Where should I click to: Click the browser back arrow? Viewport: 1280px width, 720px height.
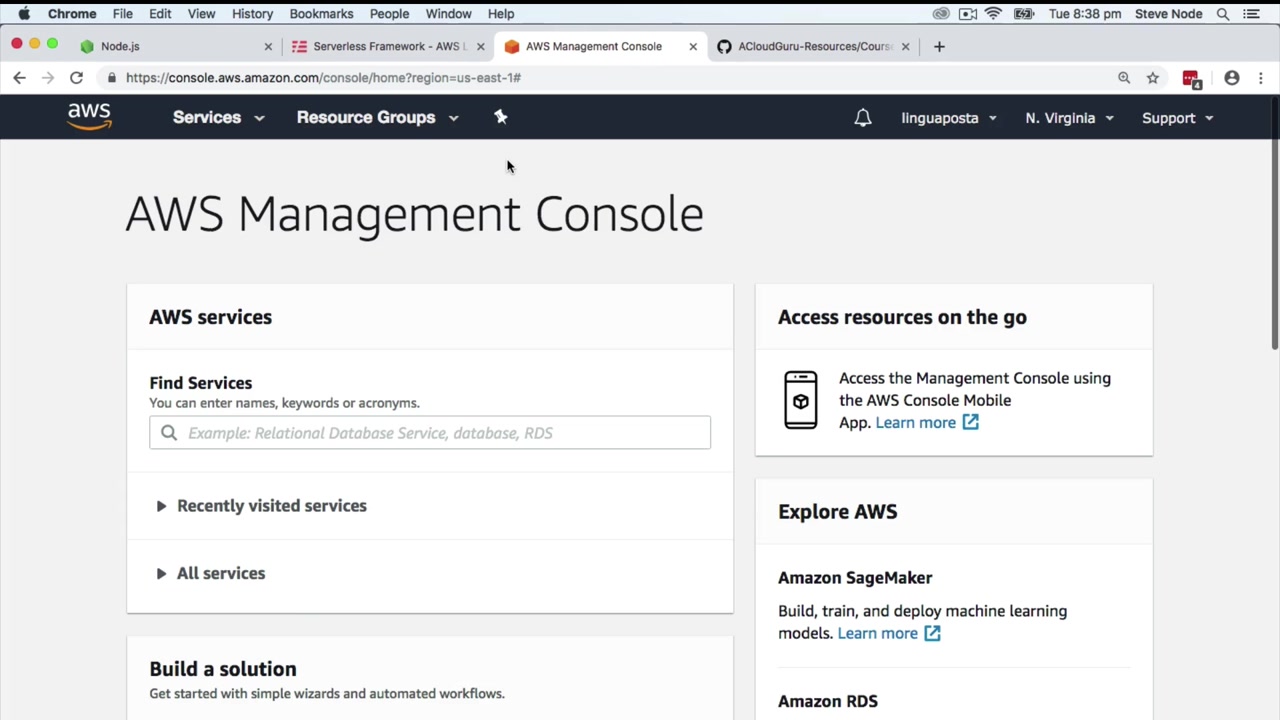pos(19,78)
